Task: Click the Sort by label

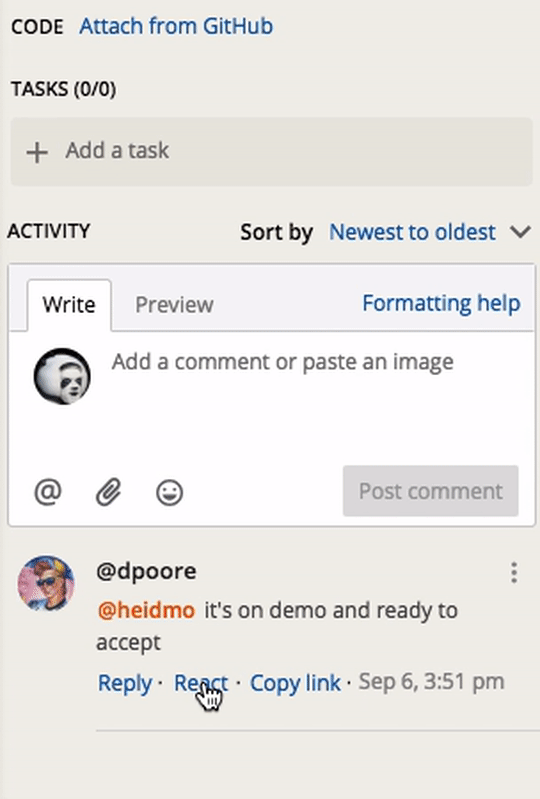Action: 277,232
